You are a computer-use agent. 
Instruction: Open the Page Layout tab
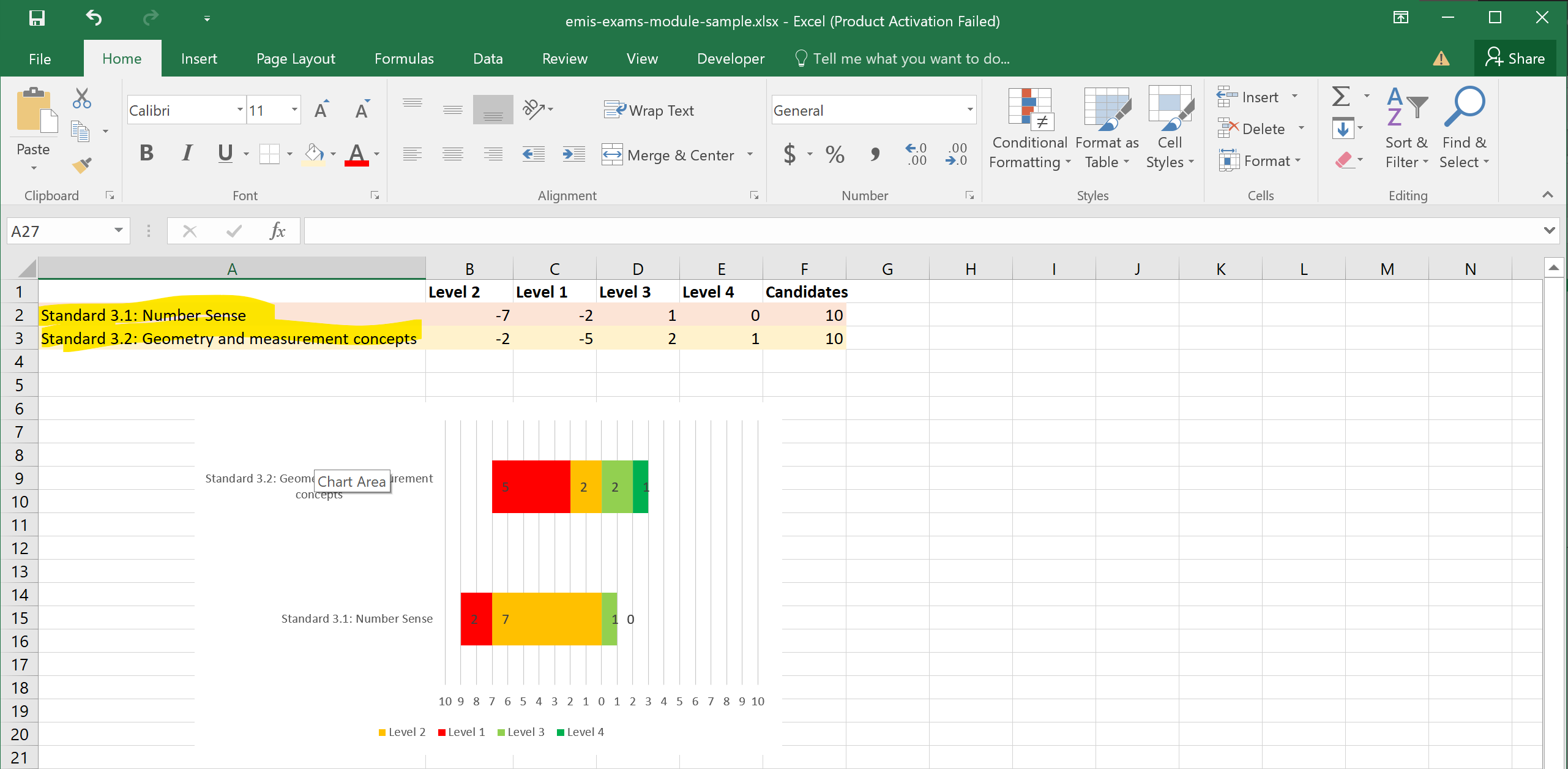pos(296,59)
